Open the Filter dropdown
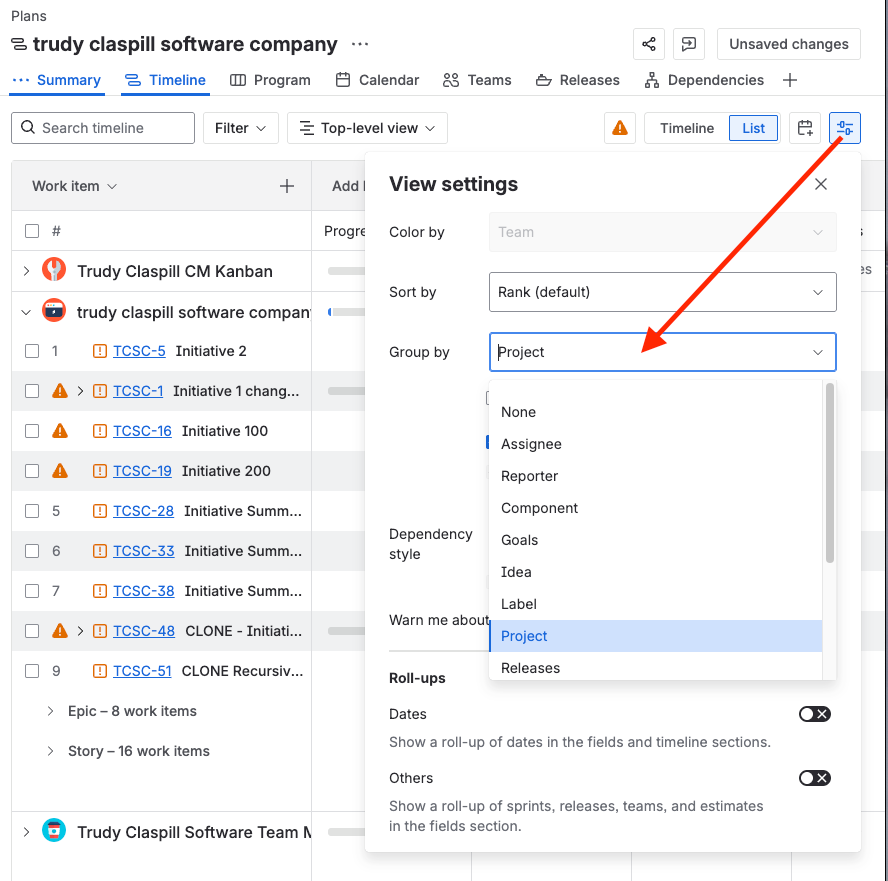 (x=241, y=128)
